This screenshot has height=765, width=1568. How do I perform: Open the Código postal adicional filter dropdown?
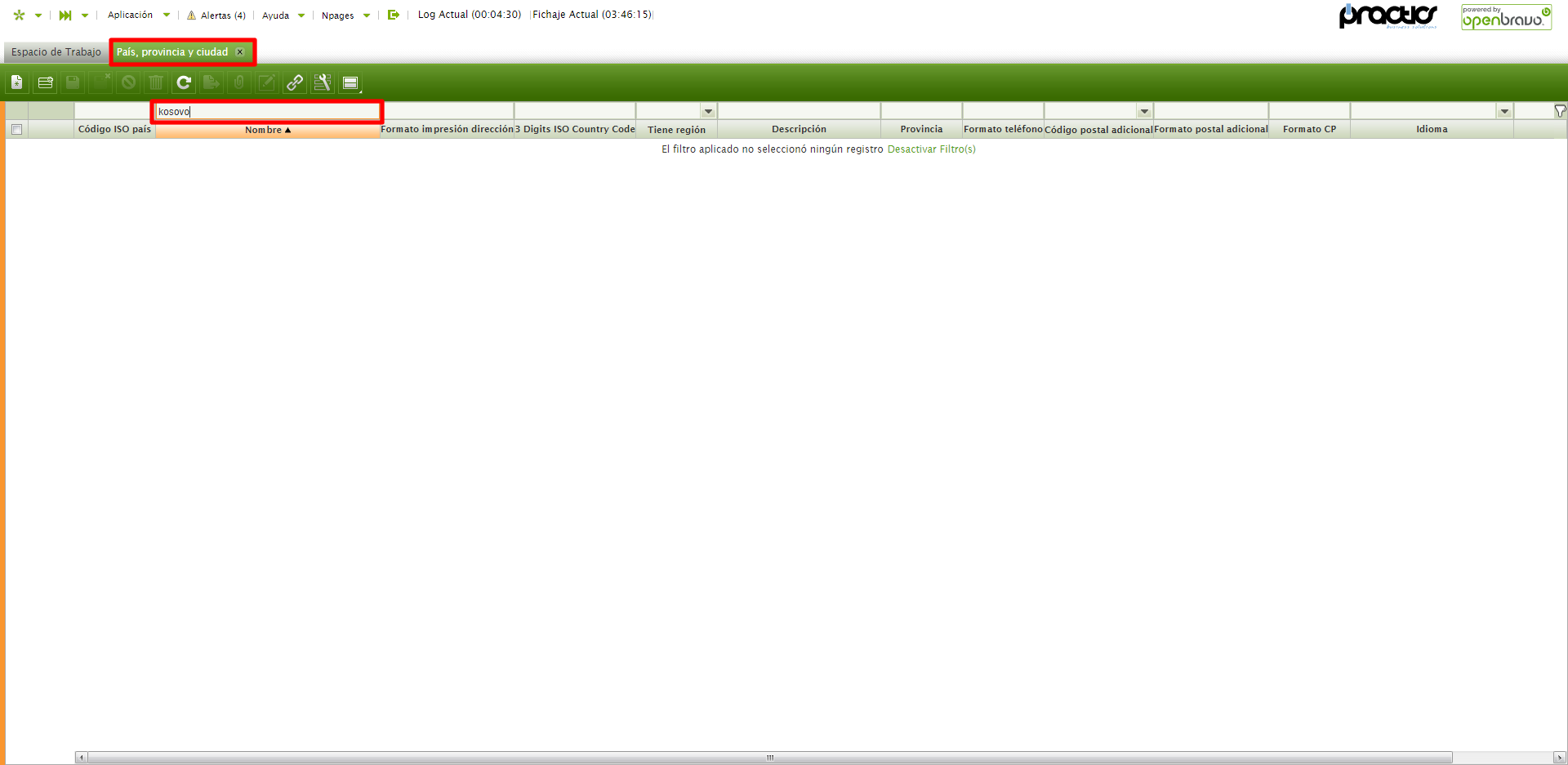pos(1144,111)
